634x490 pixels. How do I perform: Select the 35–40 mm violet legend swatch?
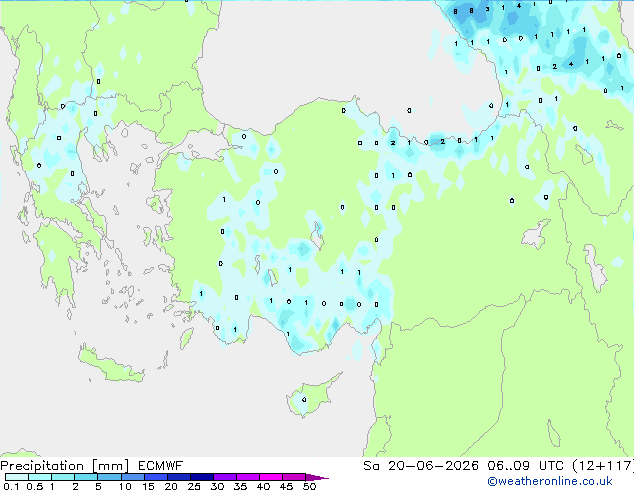point(248,477)
